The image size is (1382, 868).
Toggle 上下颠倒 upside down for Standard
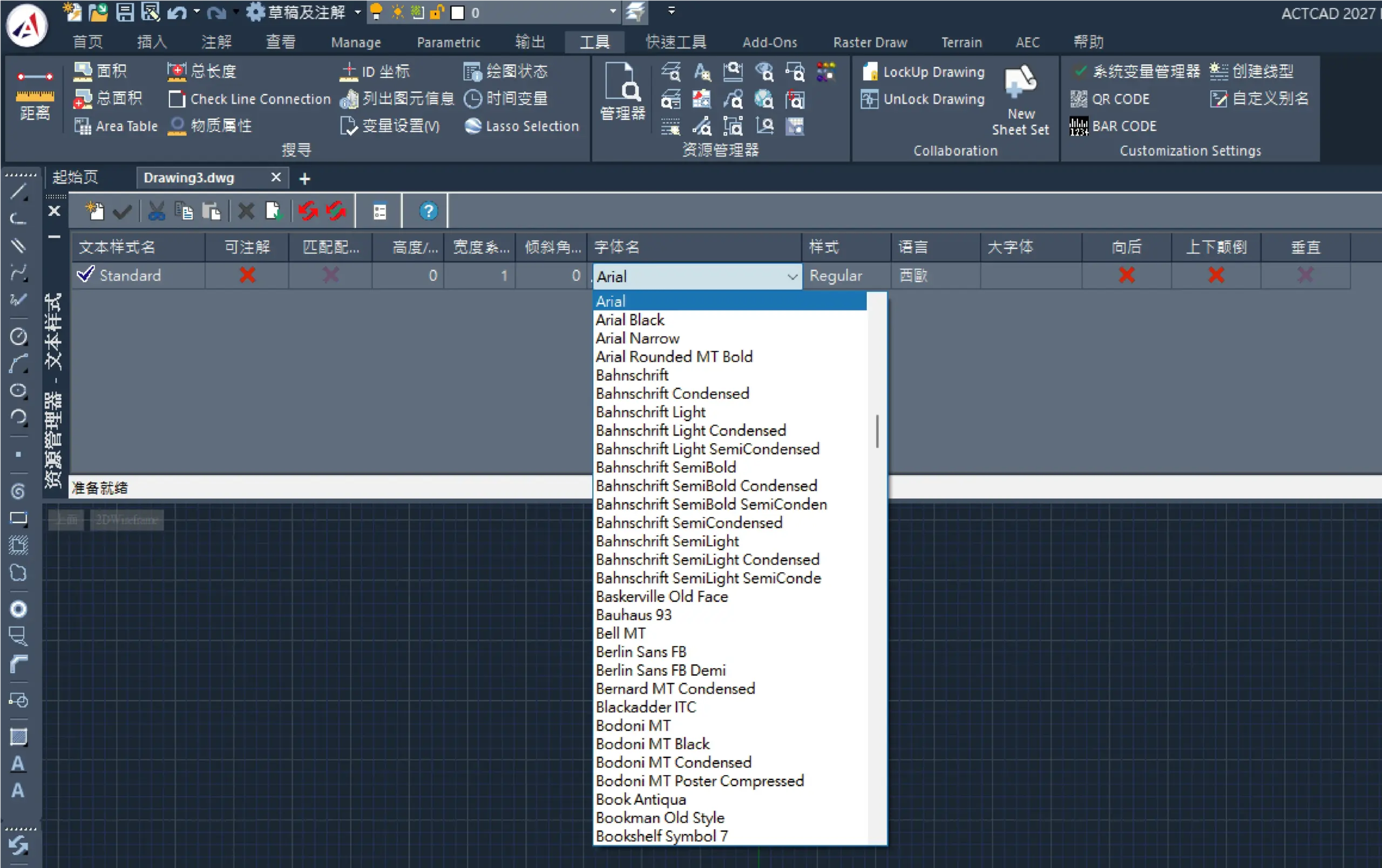1216,275
